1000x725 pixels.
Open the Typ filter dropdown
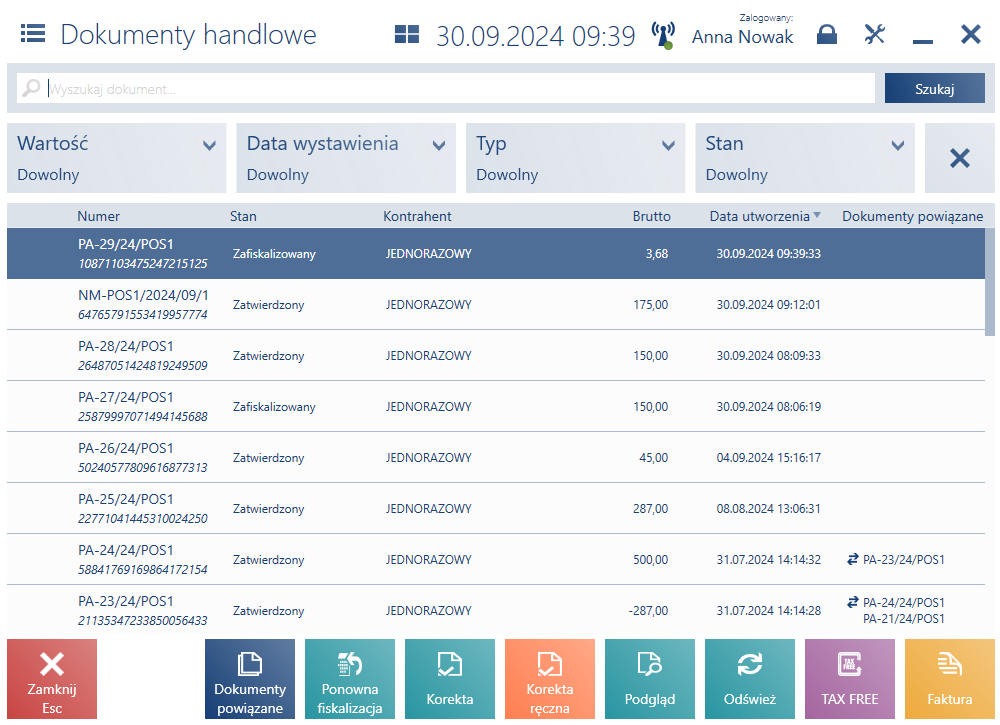click(575, 158)
